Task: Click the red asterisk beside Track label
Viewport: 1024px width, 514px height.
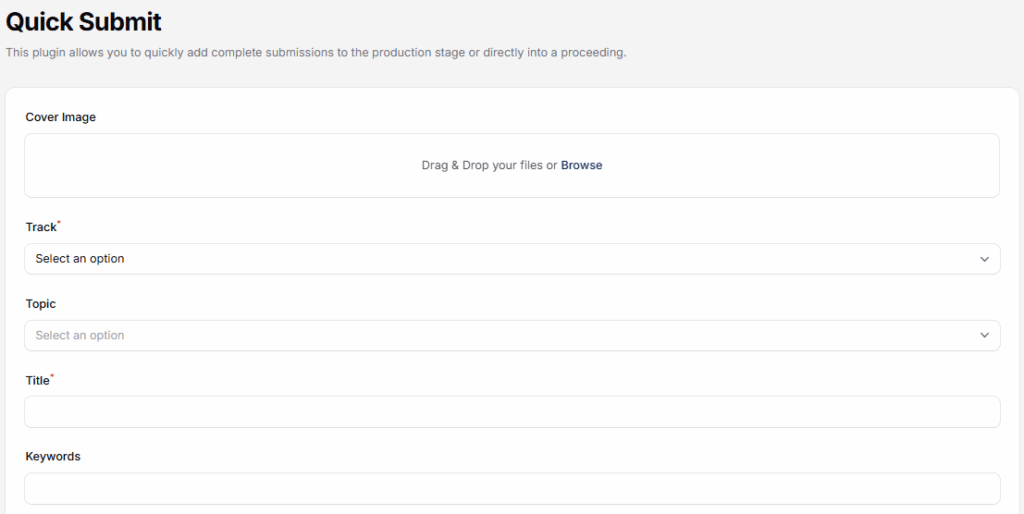Action: 59,223
